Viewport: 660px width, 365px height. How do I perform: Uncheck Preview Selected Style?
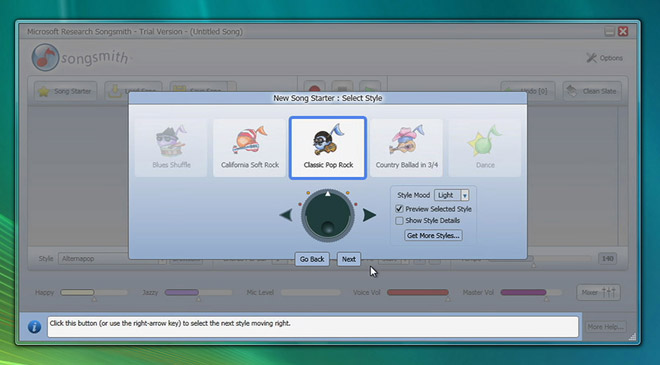click(399, 209)
